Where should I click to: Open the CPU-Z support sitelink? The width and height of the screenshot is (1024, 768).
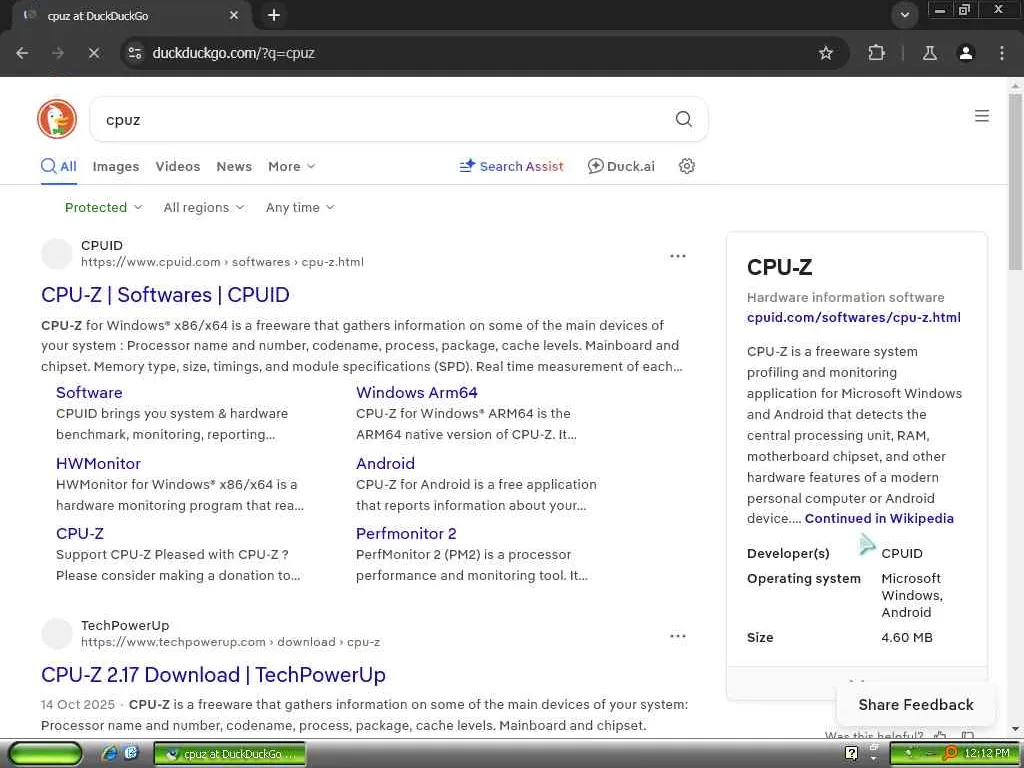click(x=80, y=534)
